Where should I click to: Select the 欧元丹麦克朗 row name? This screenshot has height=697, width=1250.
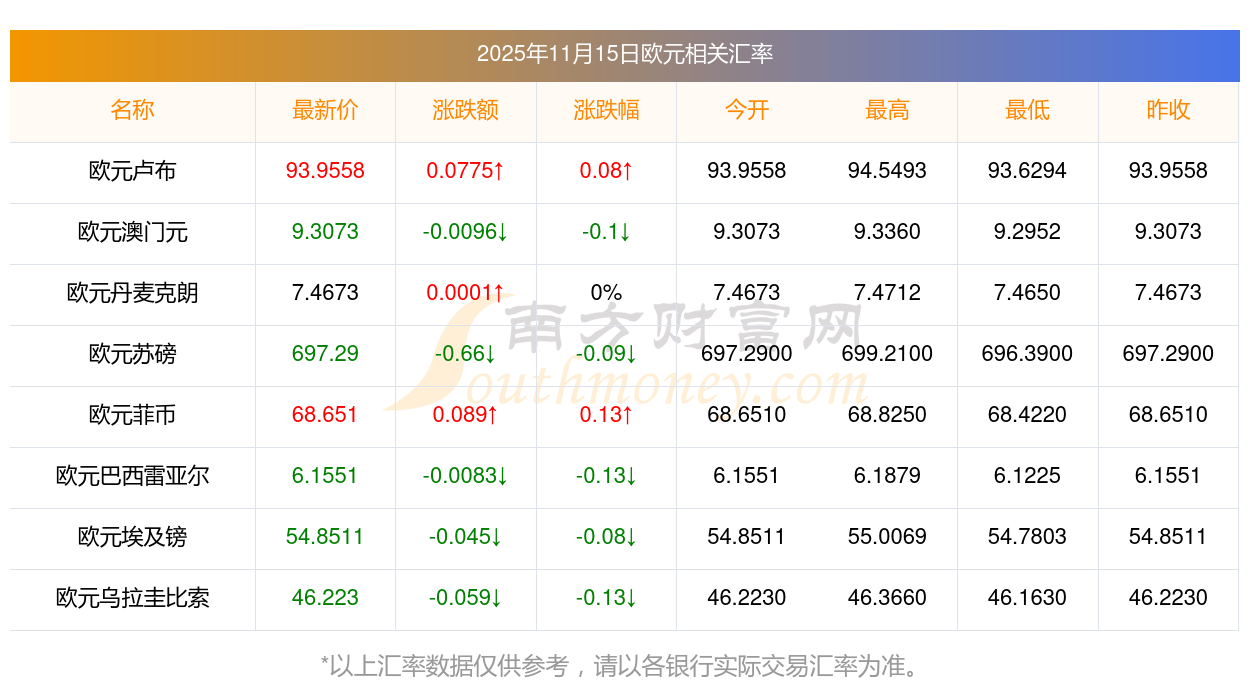point(133,293)
